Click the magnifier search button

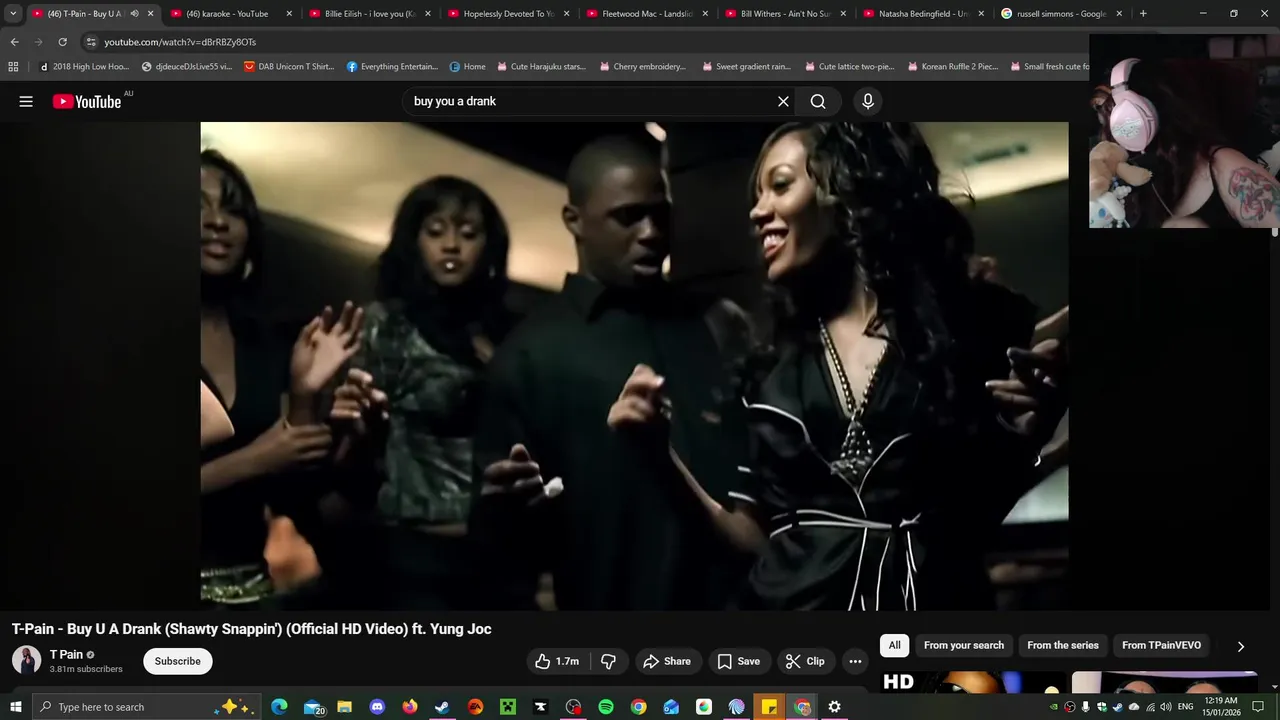[x=818, y=101]
